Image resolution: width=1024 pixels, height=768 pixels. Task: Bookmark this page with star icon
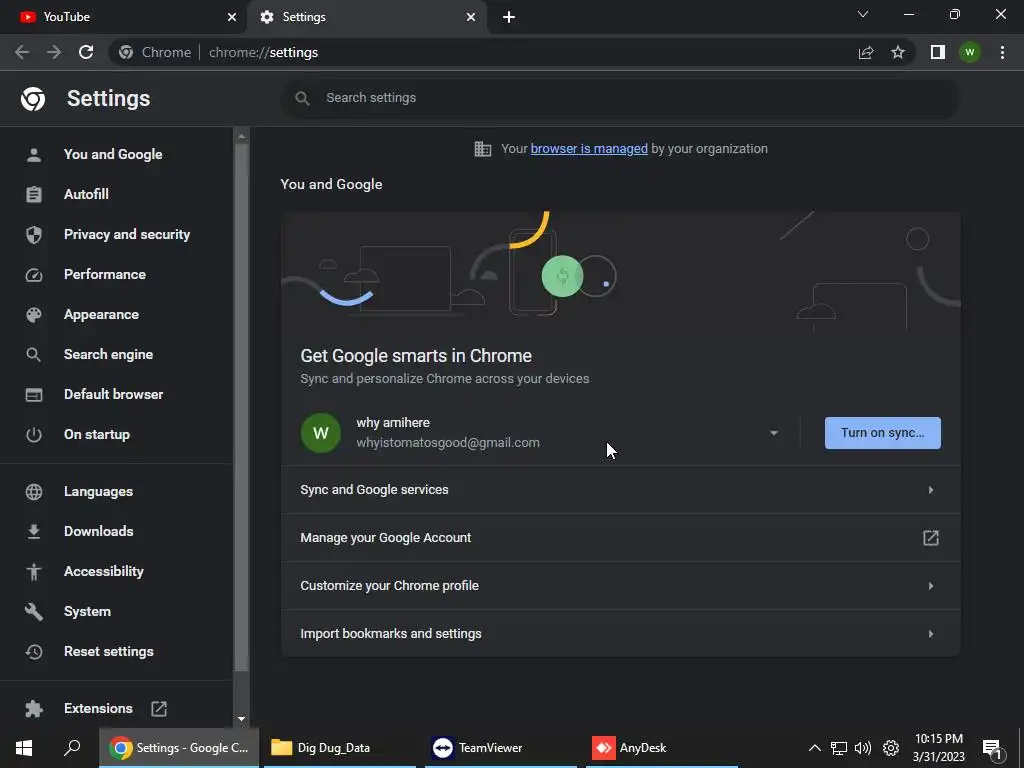(898, 52)
